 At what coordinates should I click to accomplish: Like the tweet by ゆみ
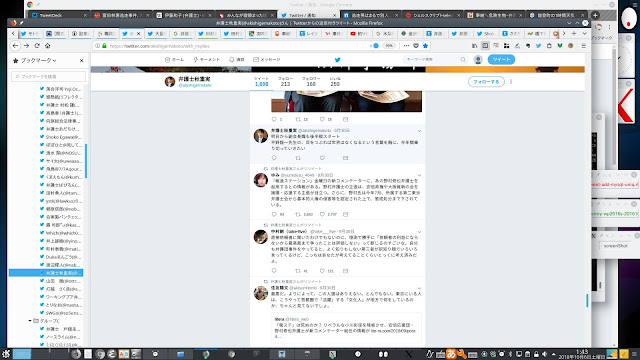[322, 214]
